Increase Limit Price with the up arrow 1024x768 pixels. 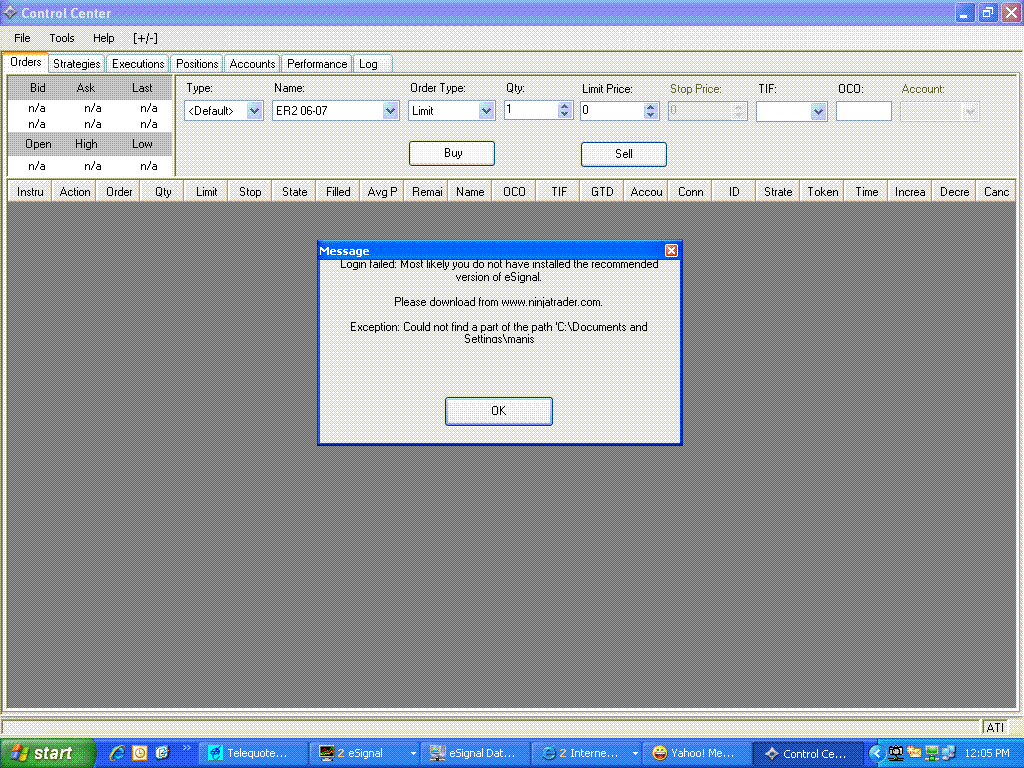(x=650, y=106)
